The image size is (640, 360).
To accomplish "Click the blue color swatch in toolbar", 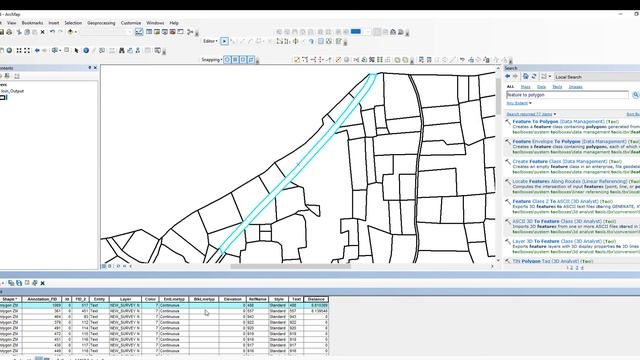I will tap(356, 32).
